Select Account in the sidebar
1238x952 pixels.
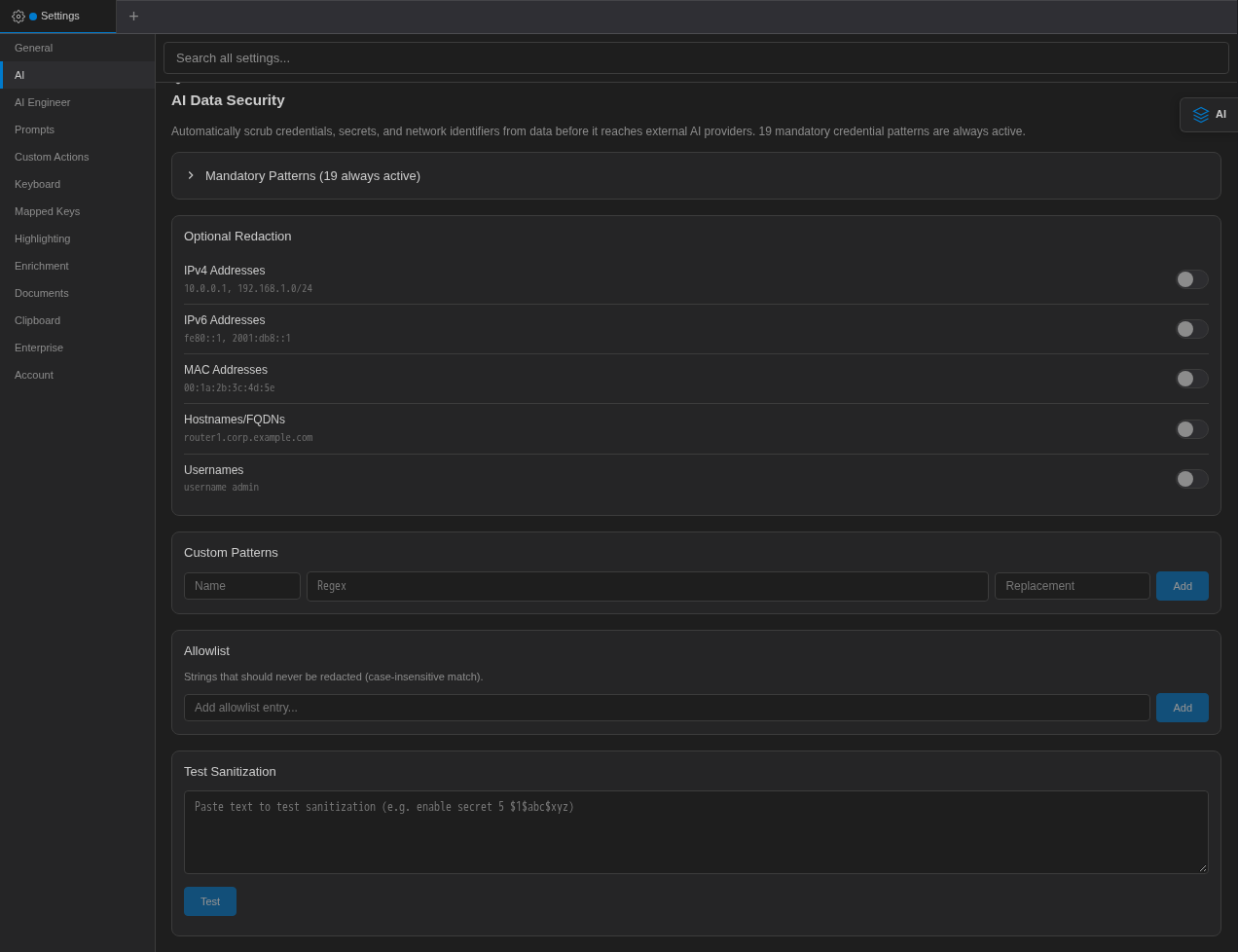click(77, 375)
